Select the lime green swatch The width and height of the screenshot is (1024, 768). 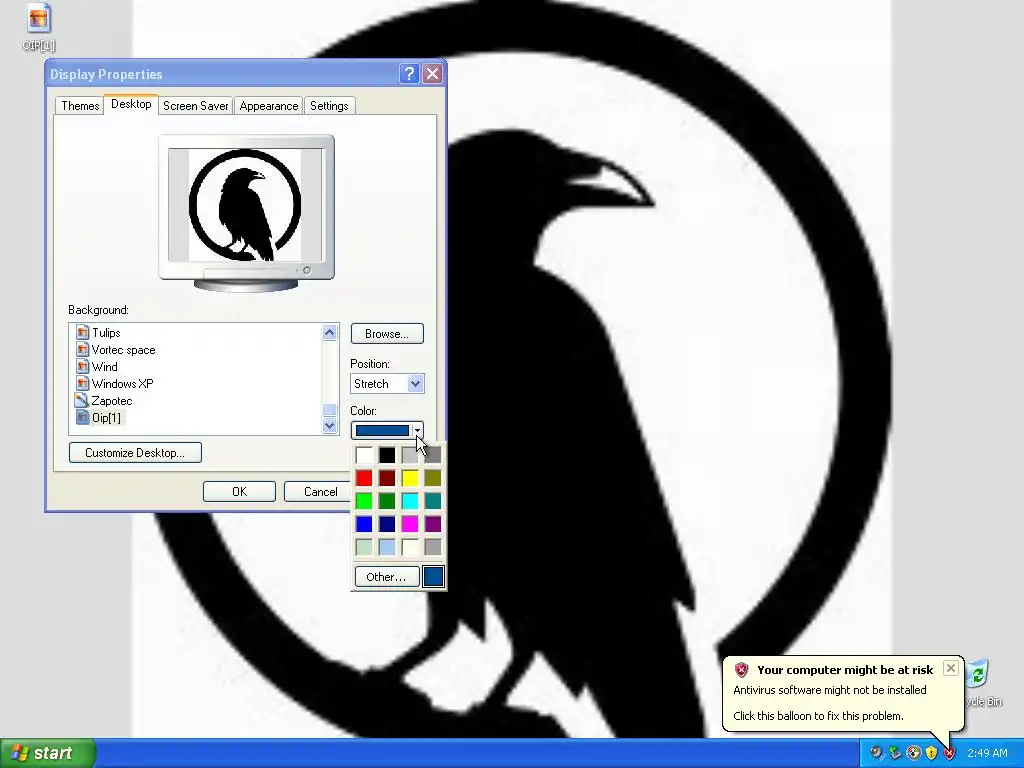[x=364, y=501]
